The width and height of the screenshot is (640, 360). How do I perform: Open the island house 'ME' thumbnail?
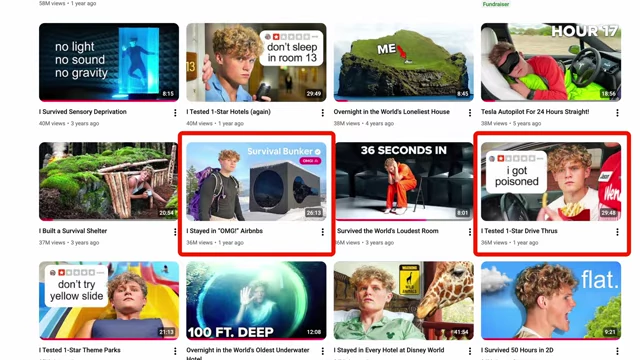pyautogui.click(x=404, y=62)
